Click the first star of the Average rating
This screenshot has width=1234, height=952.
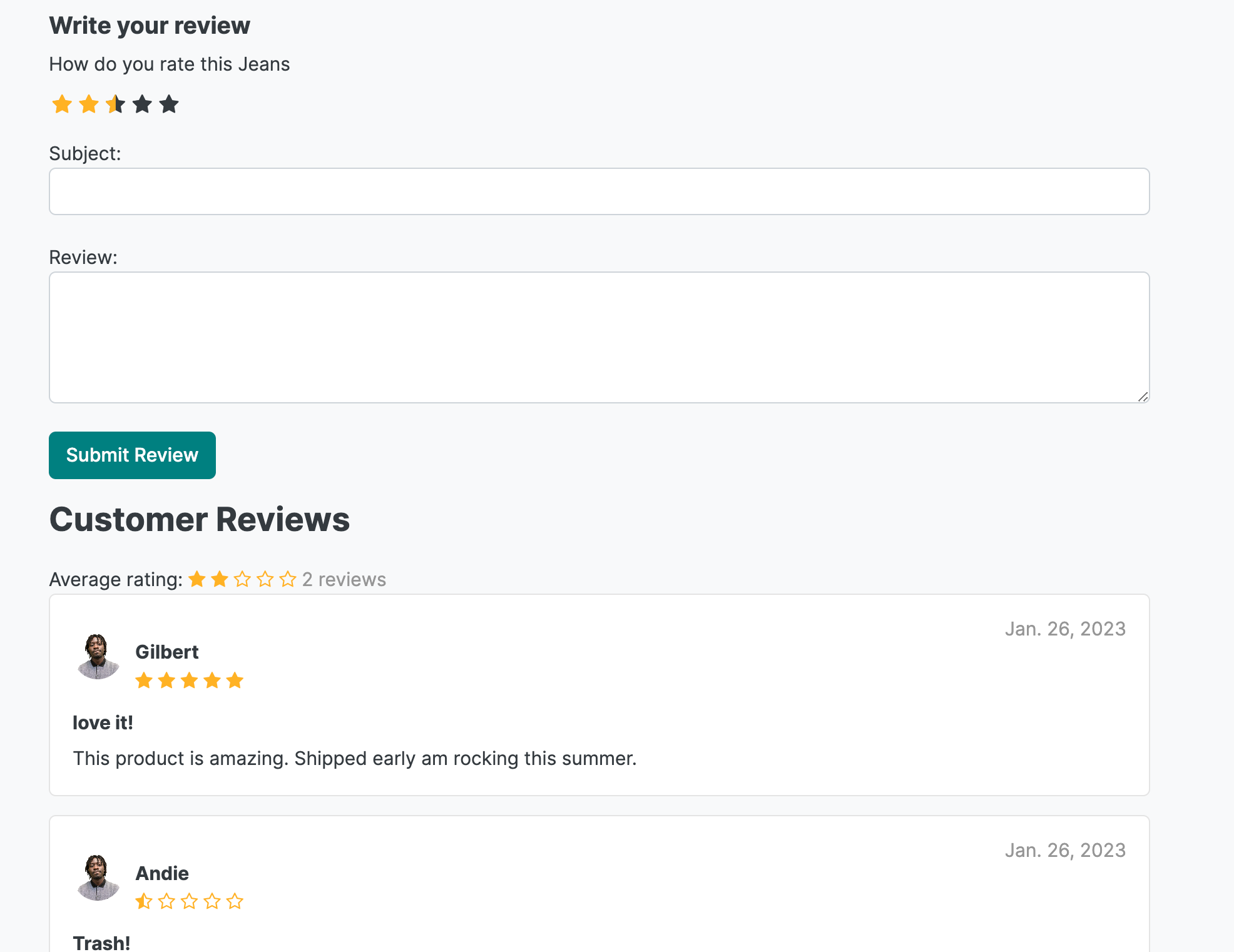tap(197, 579)
